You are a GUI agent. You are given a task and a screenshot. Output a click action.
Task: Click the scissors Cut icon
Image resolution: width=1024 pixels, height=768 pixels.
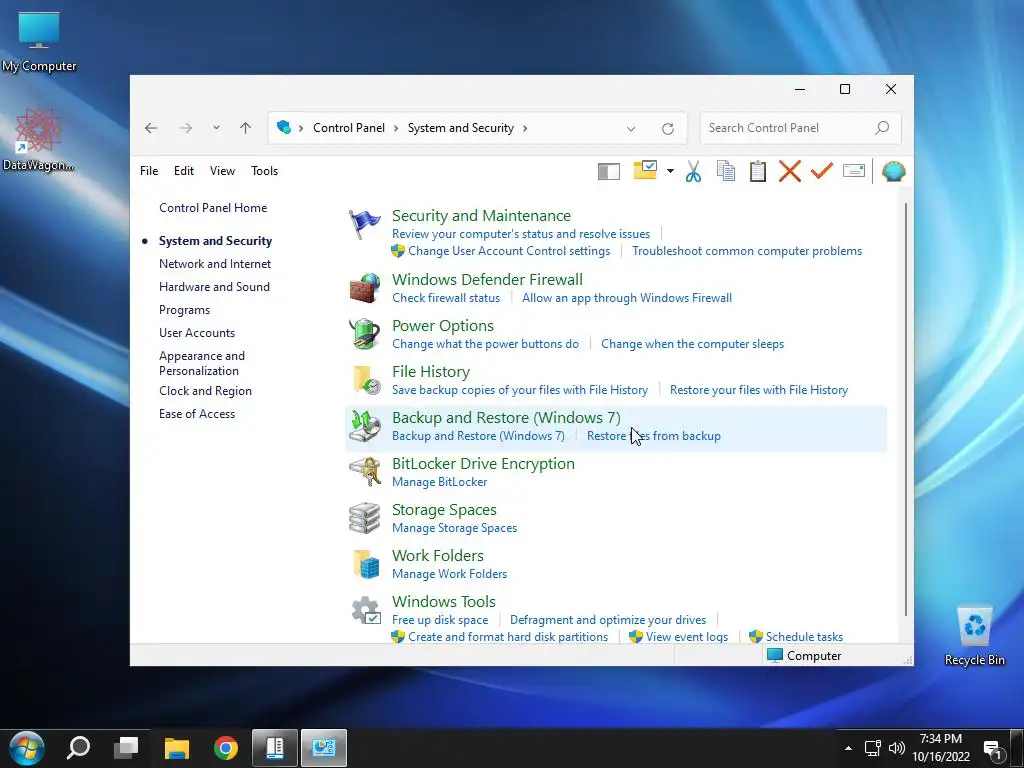pos(694,171)
